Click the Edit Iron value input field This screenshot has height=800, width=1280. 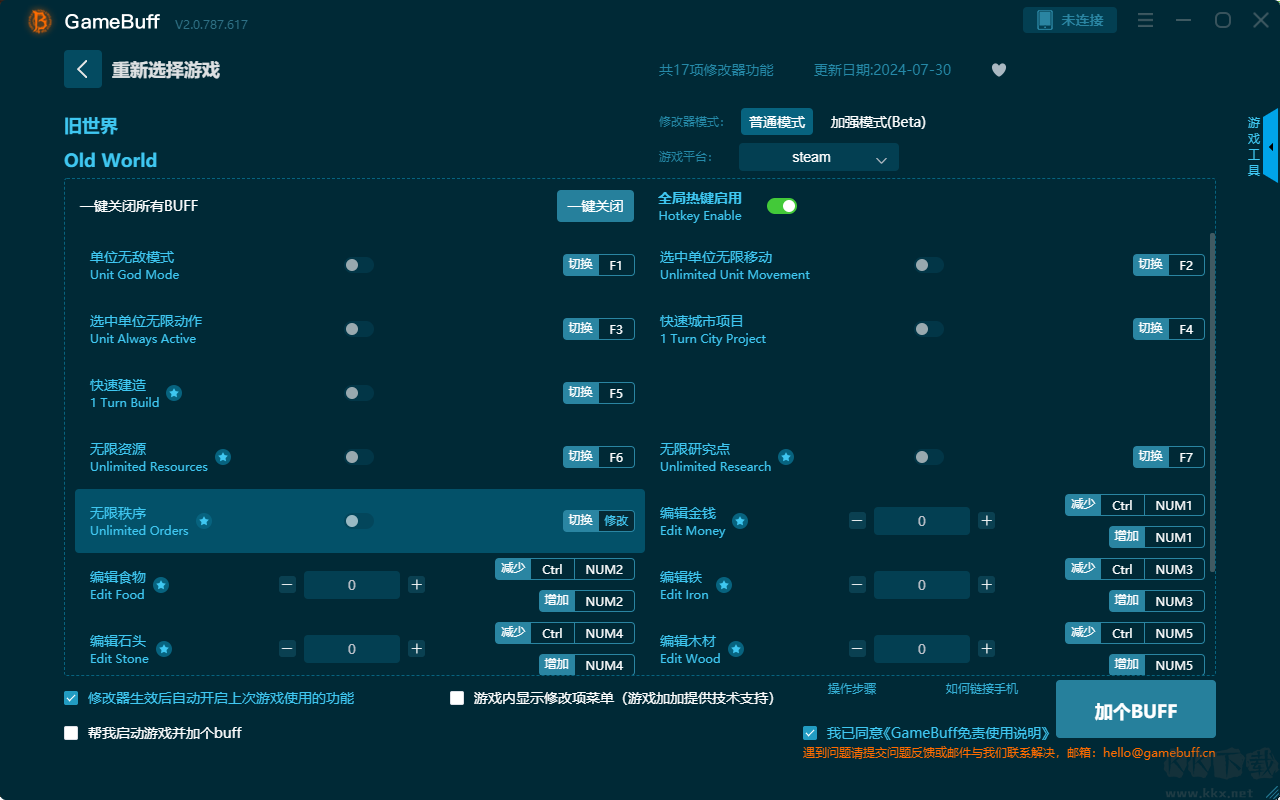922,585
